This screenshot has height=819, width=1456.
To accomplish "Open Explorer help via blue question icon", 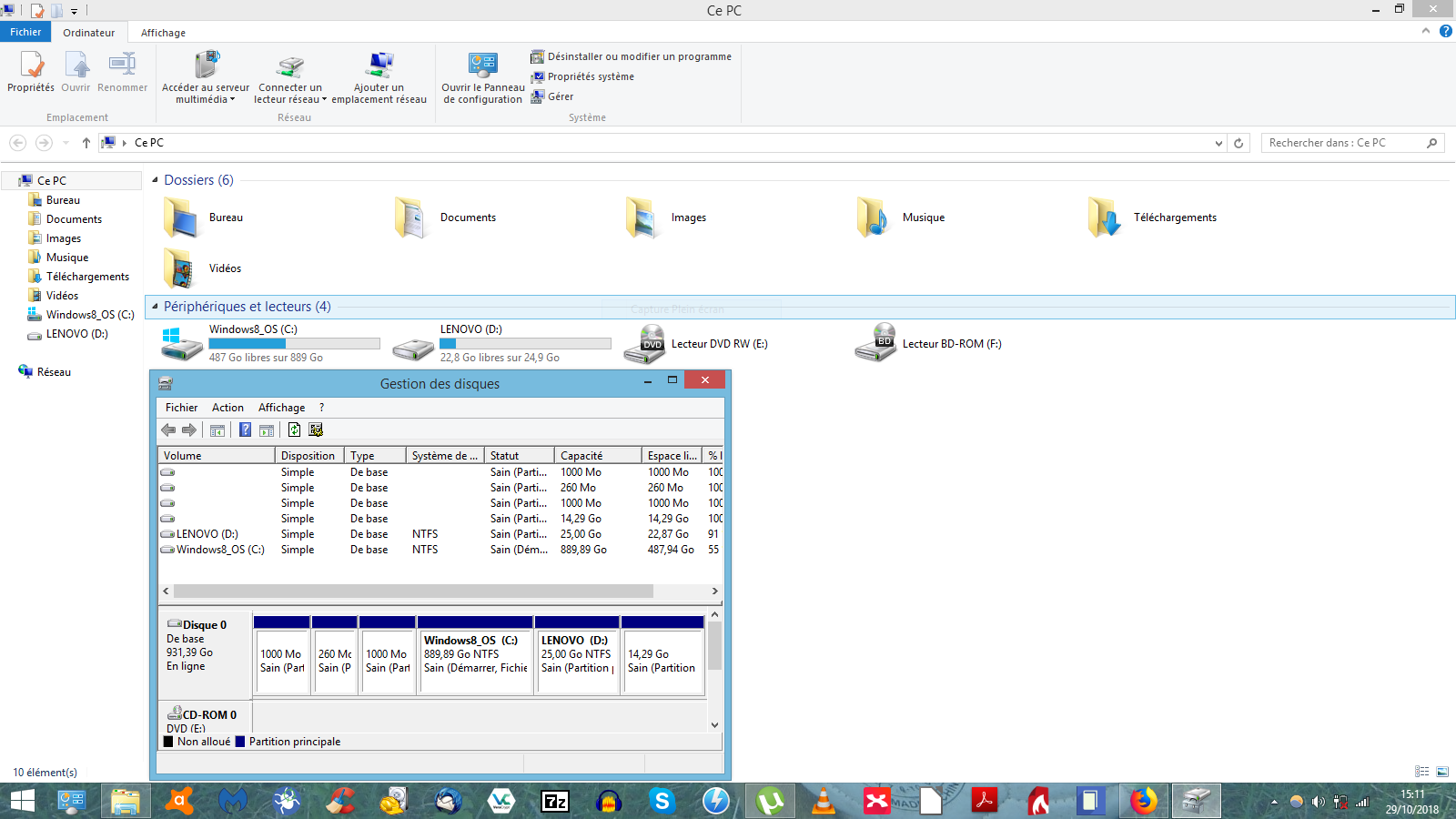I will tap(1445, 31).
